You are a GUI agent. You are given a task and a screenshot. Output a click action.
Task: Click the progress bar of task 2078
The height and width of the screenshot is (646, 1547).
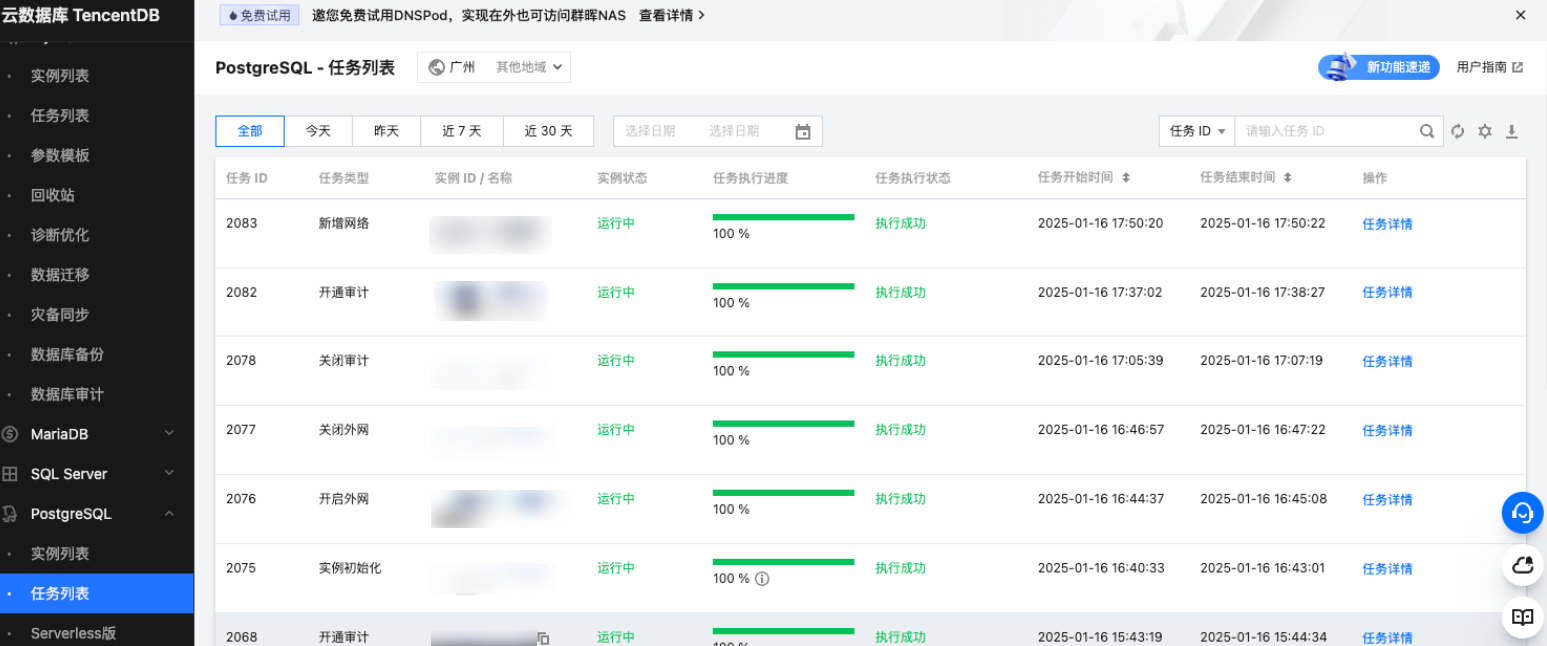pos(783,354)
